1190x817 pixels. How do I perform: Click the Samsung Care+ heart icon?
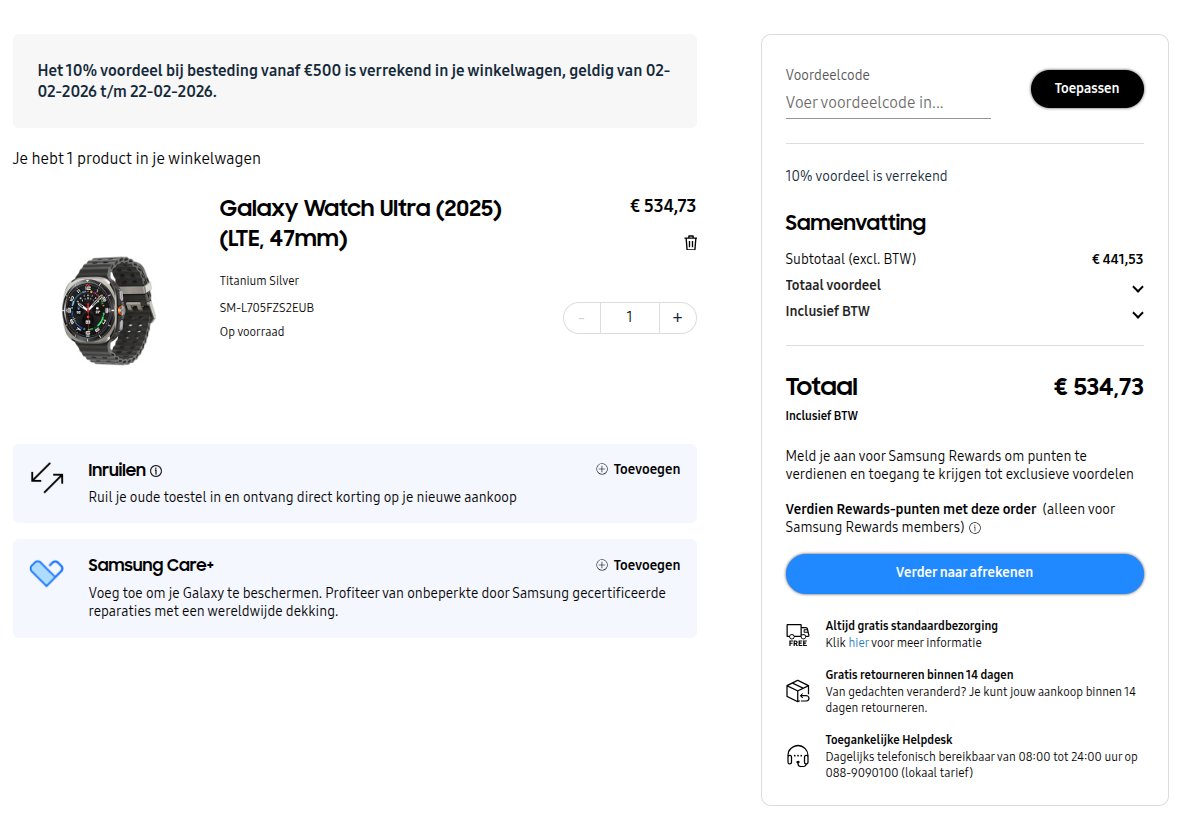point(46,573)
